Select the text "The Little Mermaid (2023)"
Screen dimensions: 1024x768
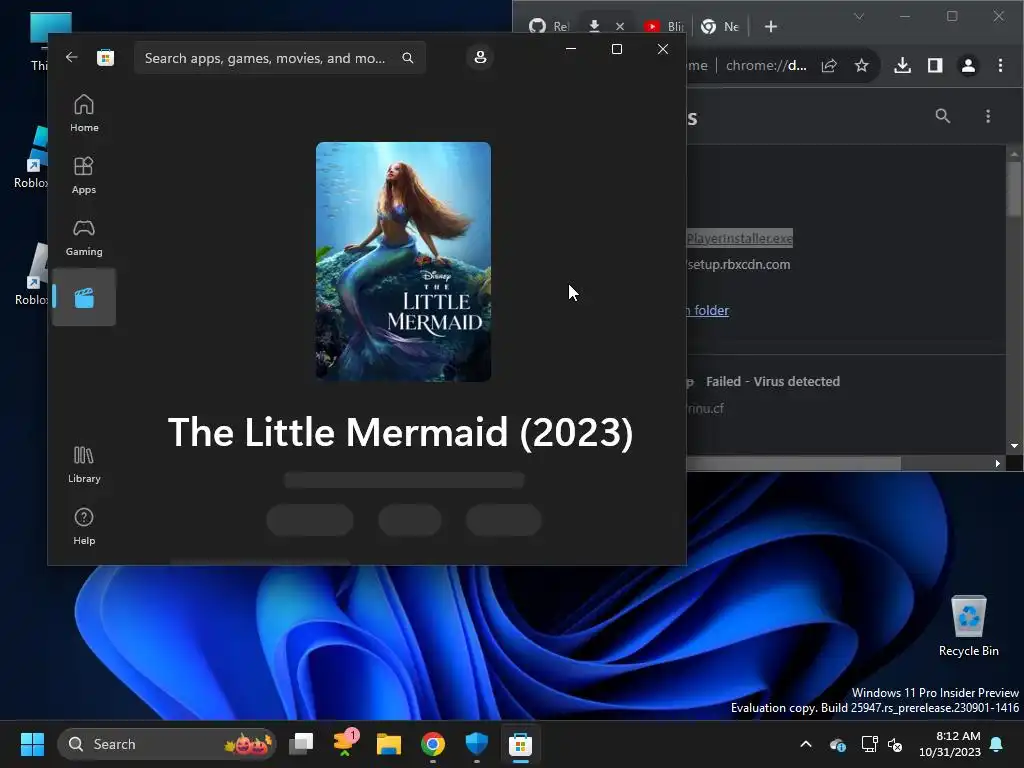pyautogui.click(x=400, y=432)
